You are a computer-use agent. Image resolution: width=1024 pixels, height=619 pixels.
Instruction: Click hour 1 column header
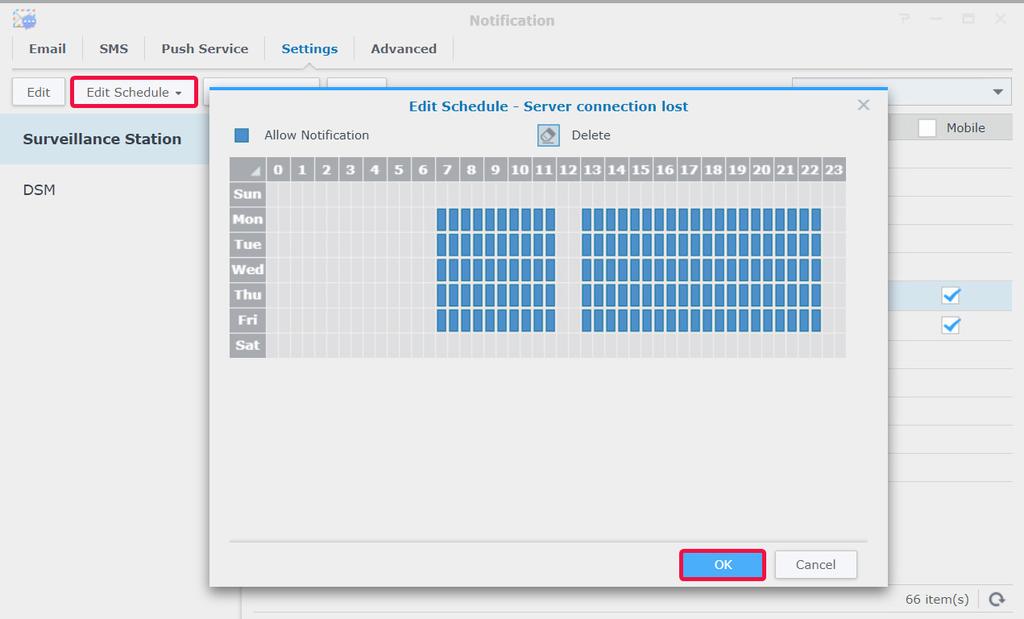click(302, 169)
